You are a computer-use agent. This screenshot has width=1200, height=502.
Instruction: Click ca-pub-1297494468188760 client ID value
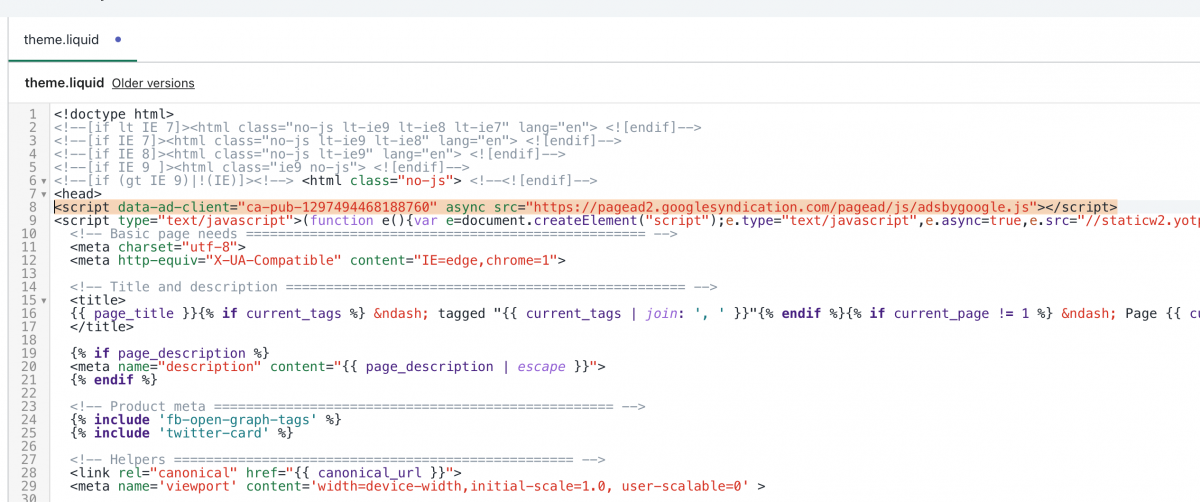(x=338, y=206)
